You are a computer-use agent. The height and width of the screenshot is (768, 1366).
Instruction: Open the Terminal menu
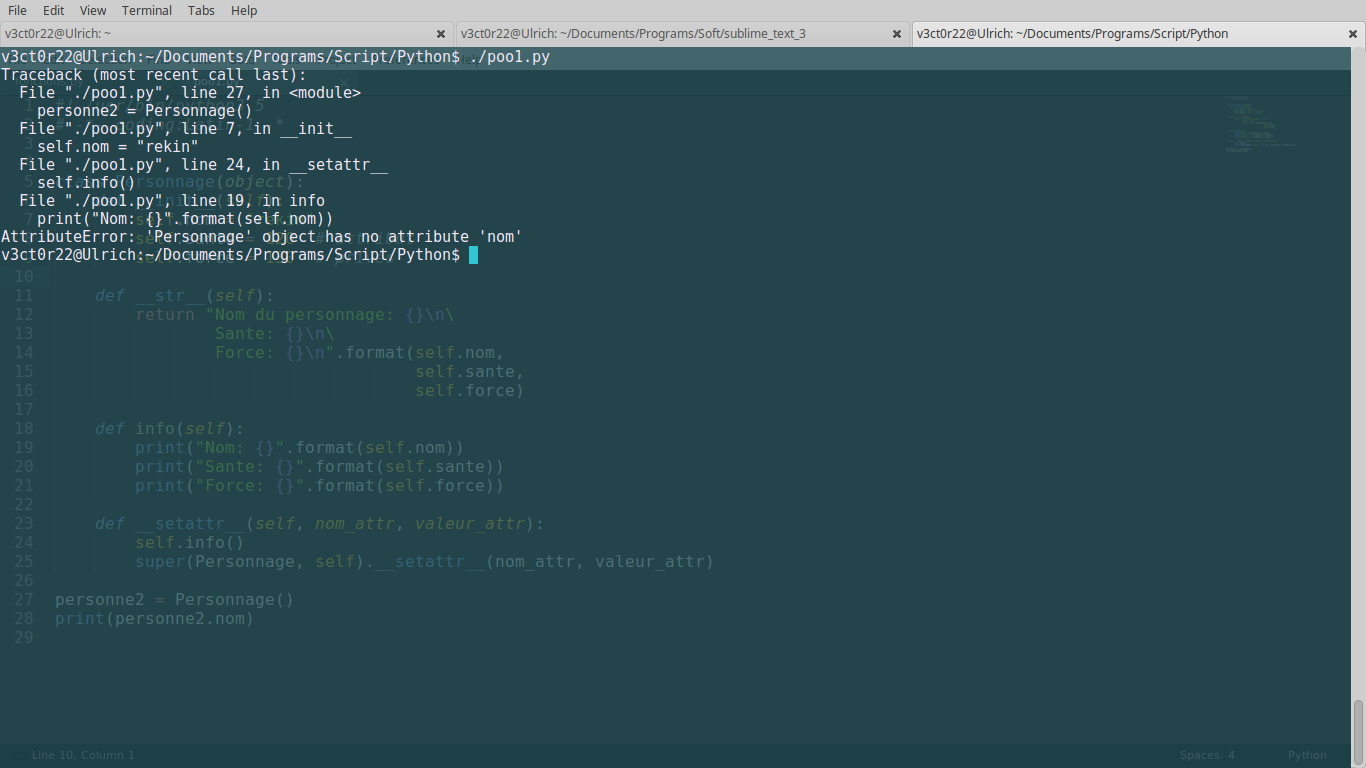(x=146, y=10)
